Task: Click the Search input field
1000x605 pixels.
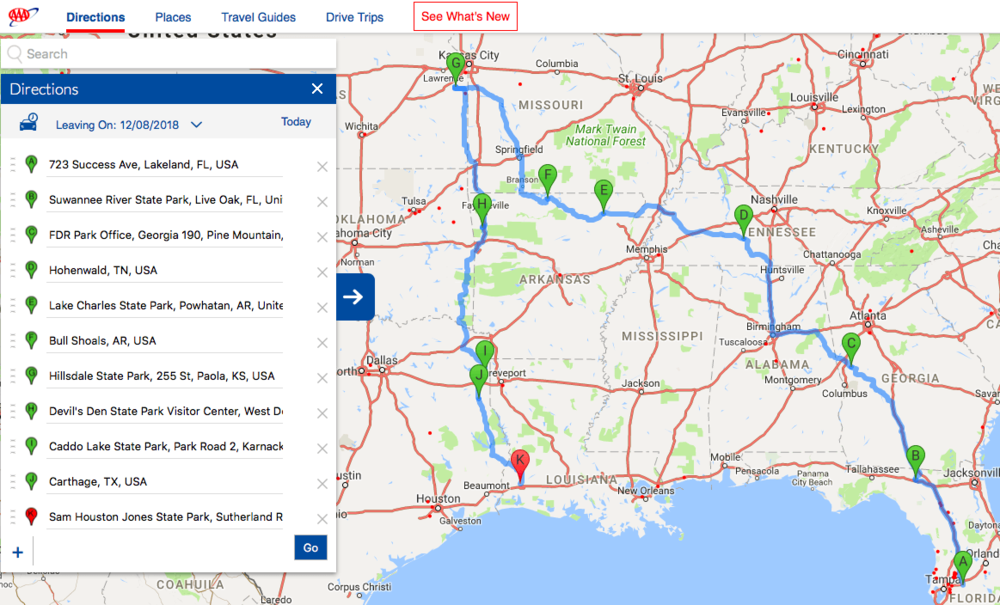Action: (x=170, y=54)
